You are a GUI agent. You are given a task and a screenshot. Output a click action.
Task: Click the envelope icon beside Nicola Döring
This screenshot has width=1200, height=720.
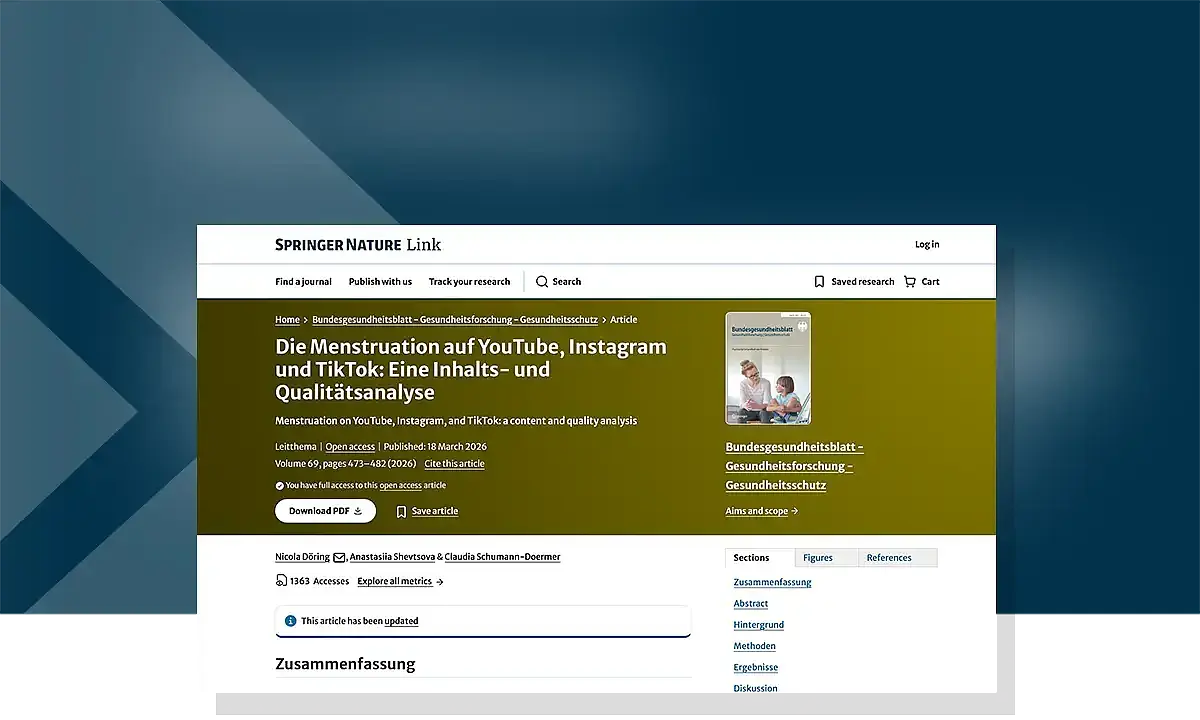(339, 557)
